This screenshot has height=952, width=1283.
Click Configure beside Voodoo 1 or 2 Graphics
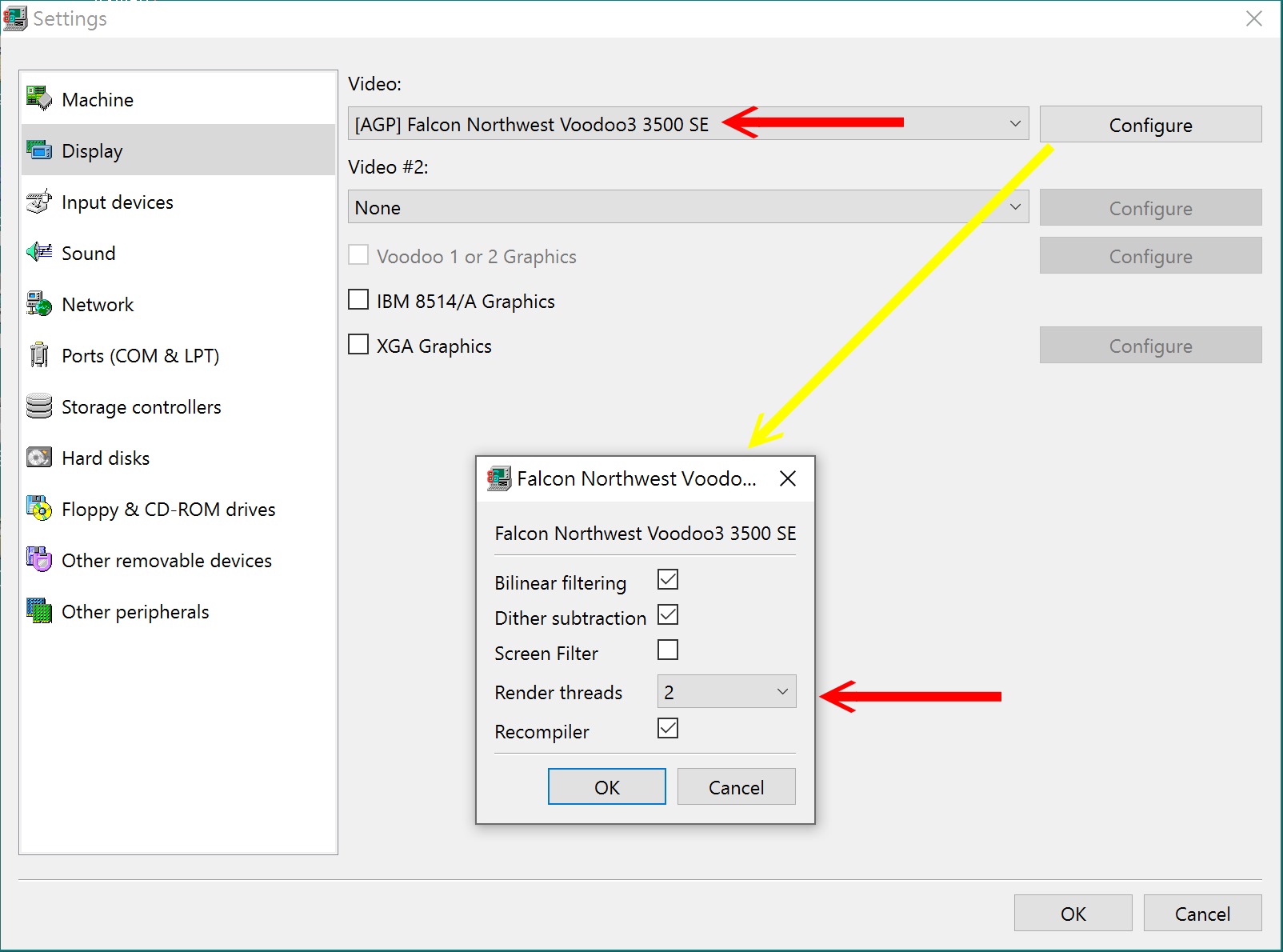click(x=1150, y=255)
